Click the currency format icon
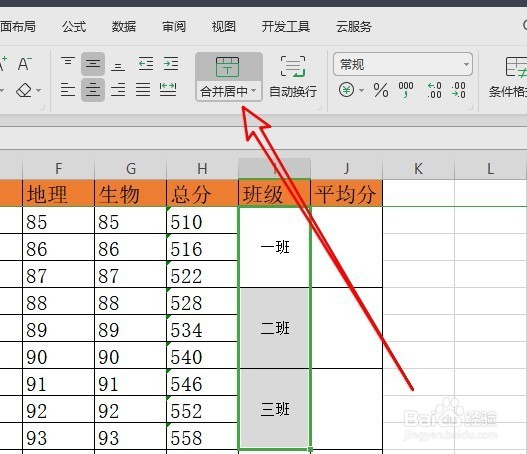 pyautogui.click(x=346, y=90)
